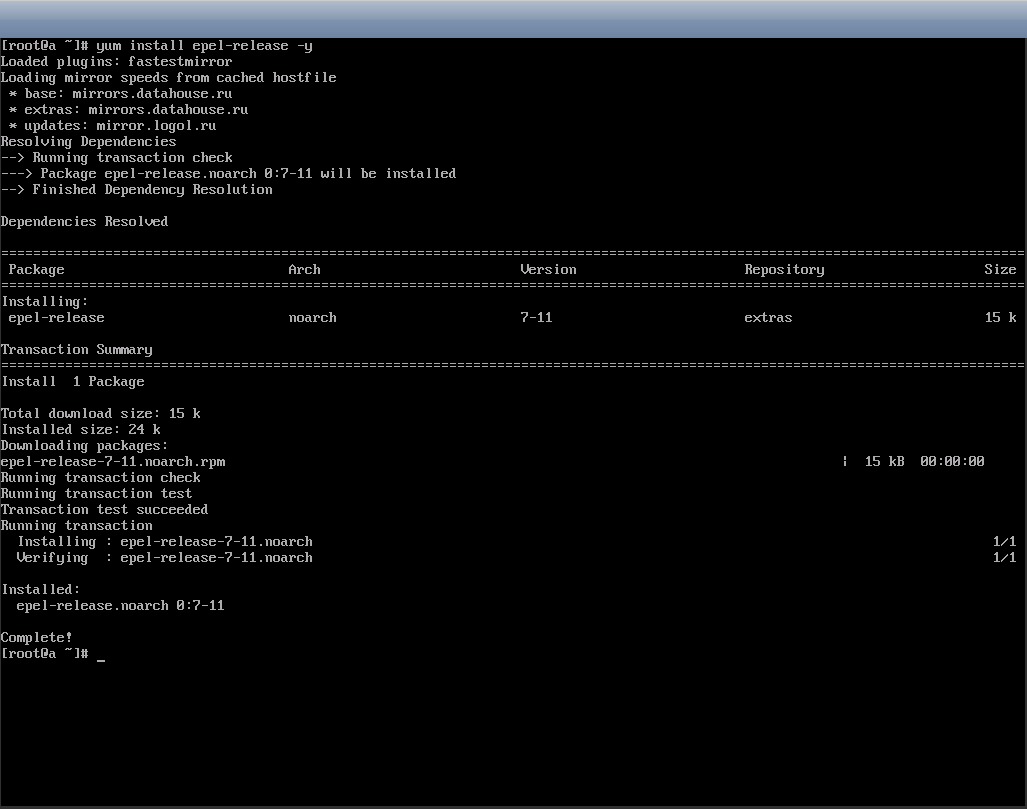The image size is (1027, 809).
Task: Select the "Loaded plugins: fastestmirror" line
Action: pyautogui.click(x=117, y=62)
